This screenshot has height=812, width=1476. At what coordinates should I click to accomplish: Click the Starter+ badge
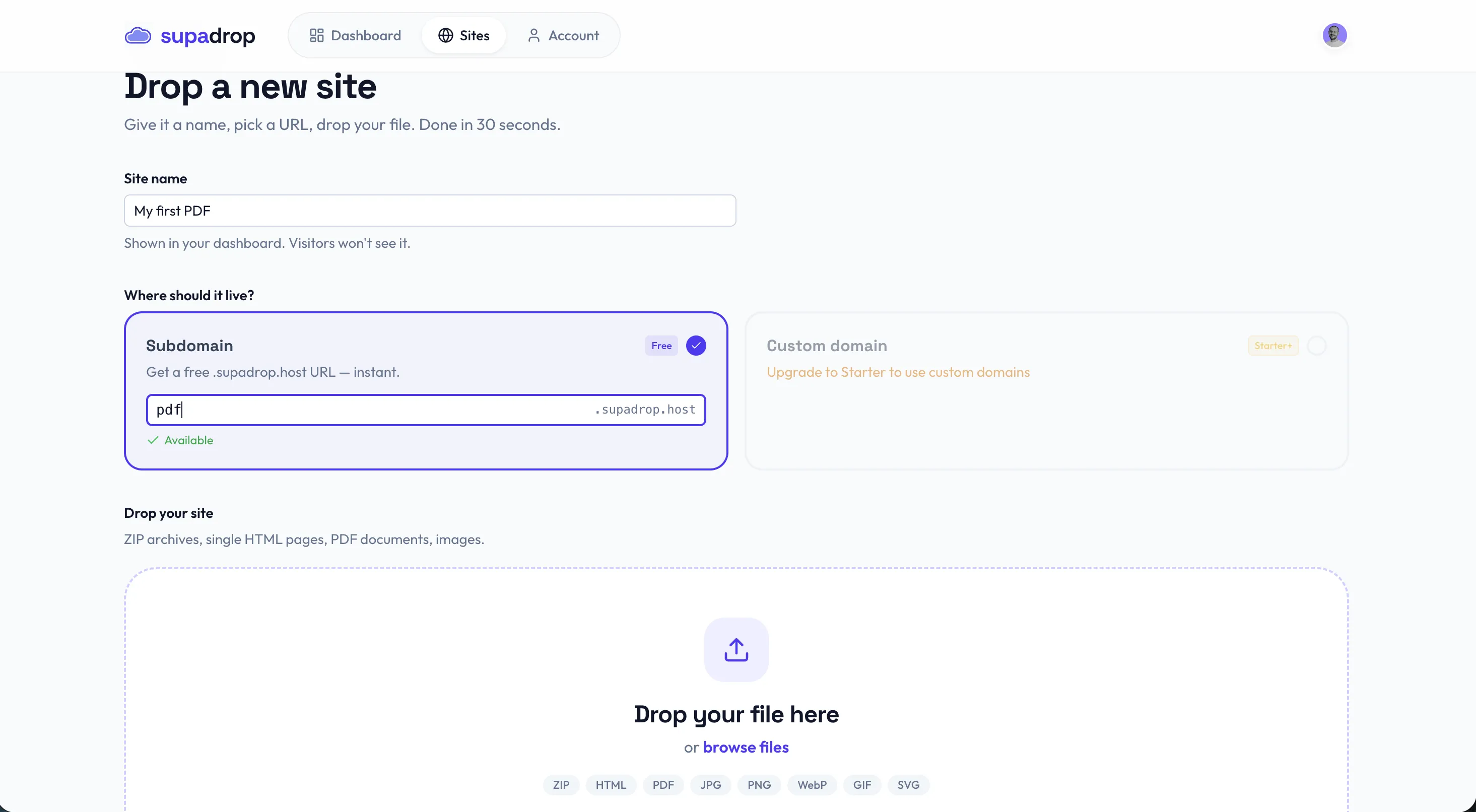point(1273,346)
